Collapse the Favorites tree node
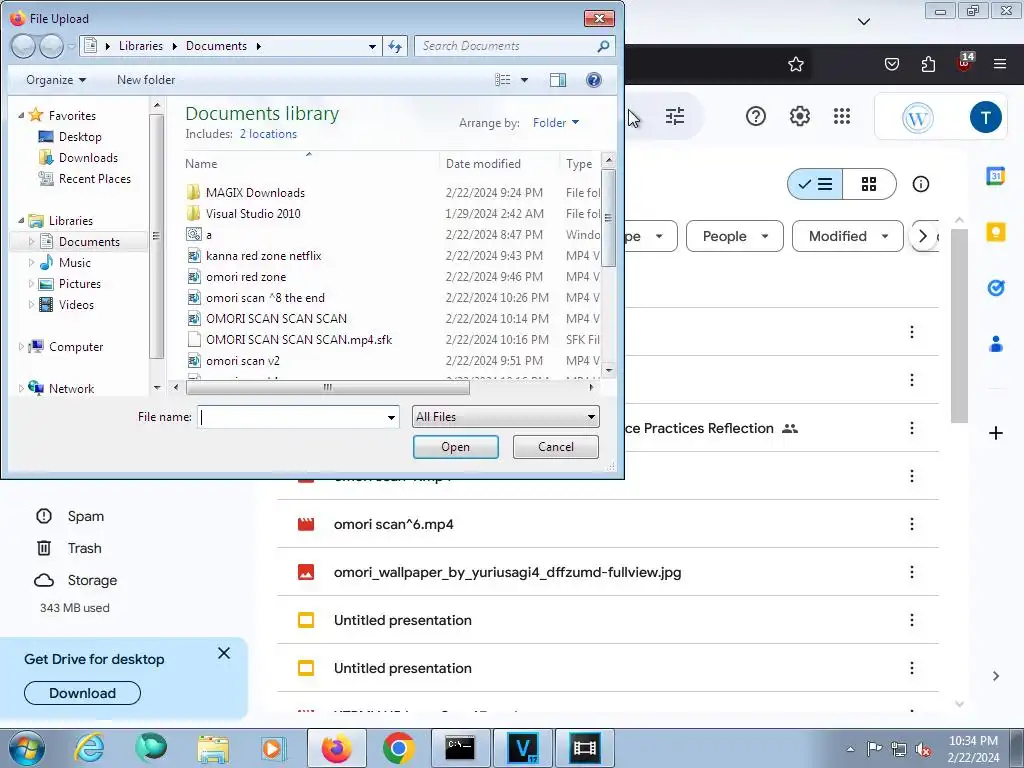Viewport: 1024px width, 768px height. [21, 115]
